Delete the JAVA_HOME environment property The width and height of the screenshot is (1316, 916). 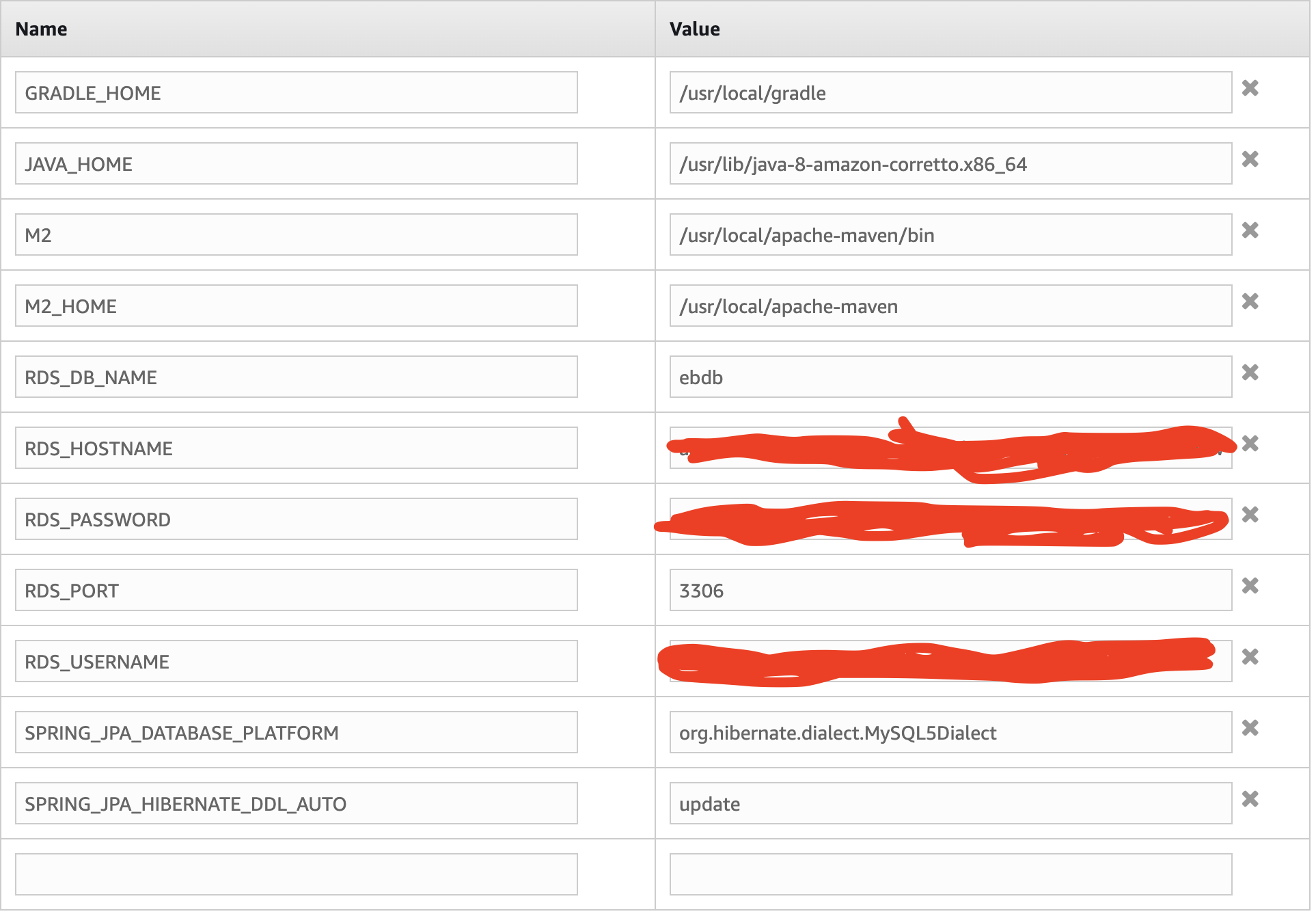1250,159
